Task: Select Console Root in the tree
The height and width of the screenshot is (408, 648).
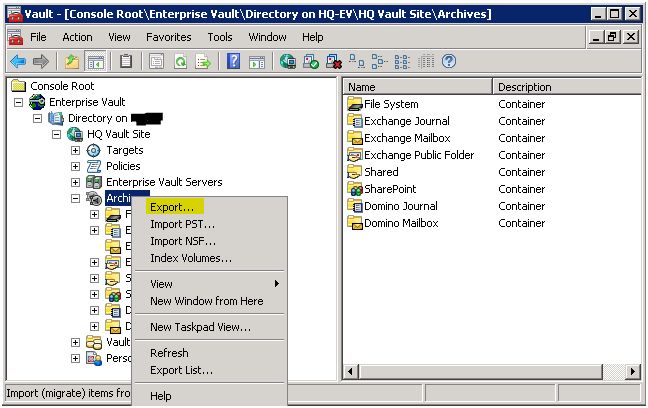Action: click(x=62, y=86)
